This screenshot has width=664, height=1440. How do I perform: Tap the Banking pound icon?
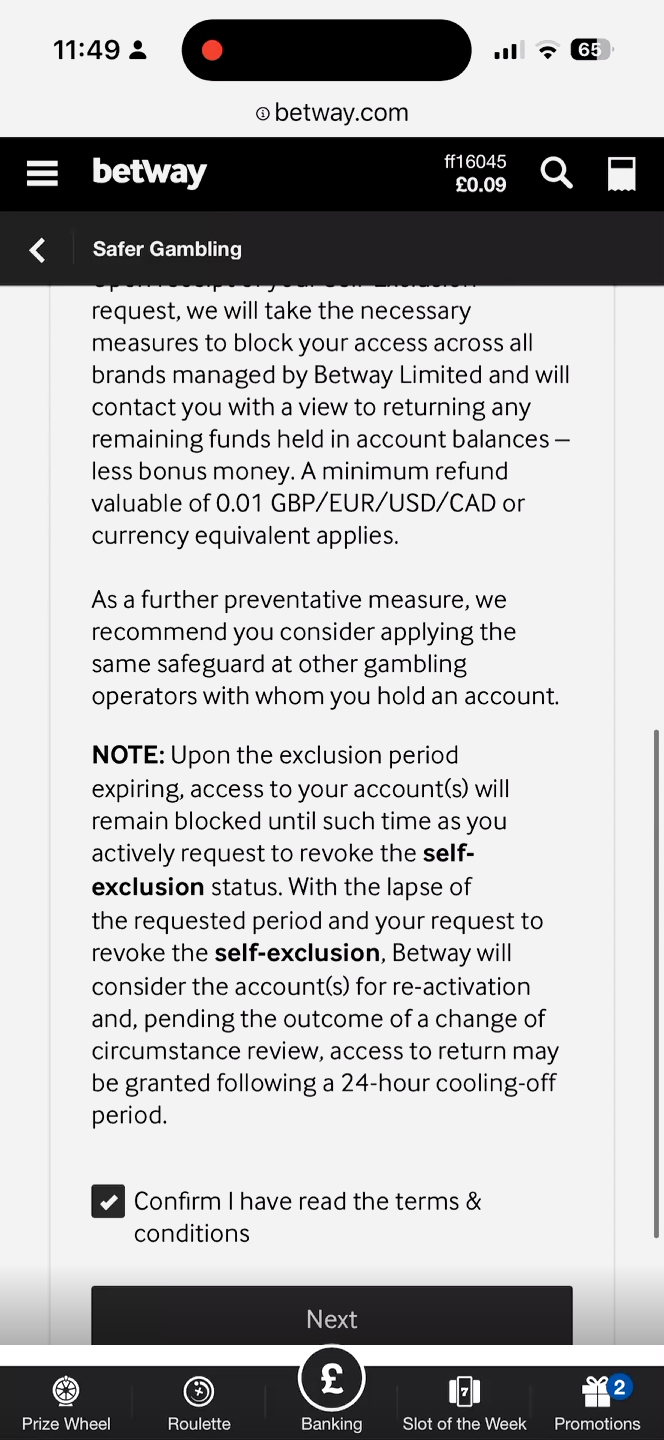[332, 1379]
